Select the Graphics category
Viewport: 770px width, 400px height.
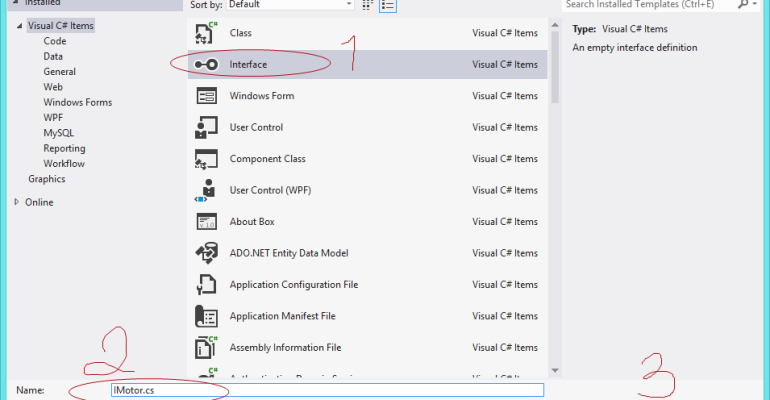click(x=47, y=179)
